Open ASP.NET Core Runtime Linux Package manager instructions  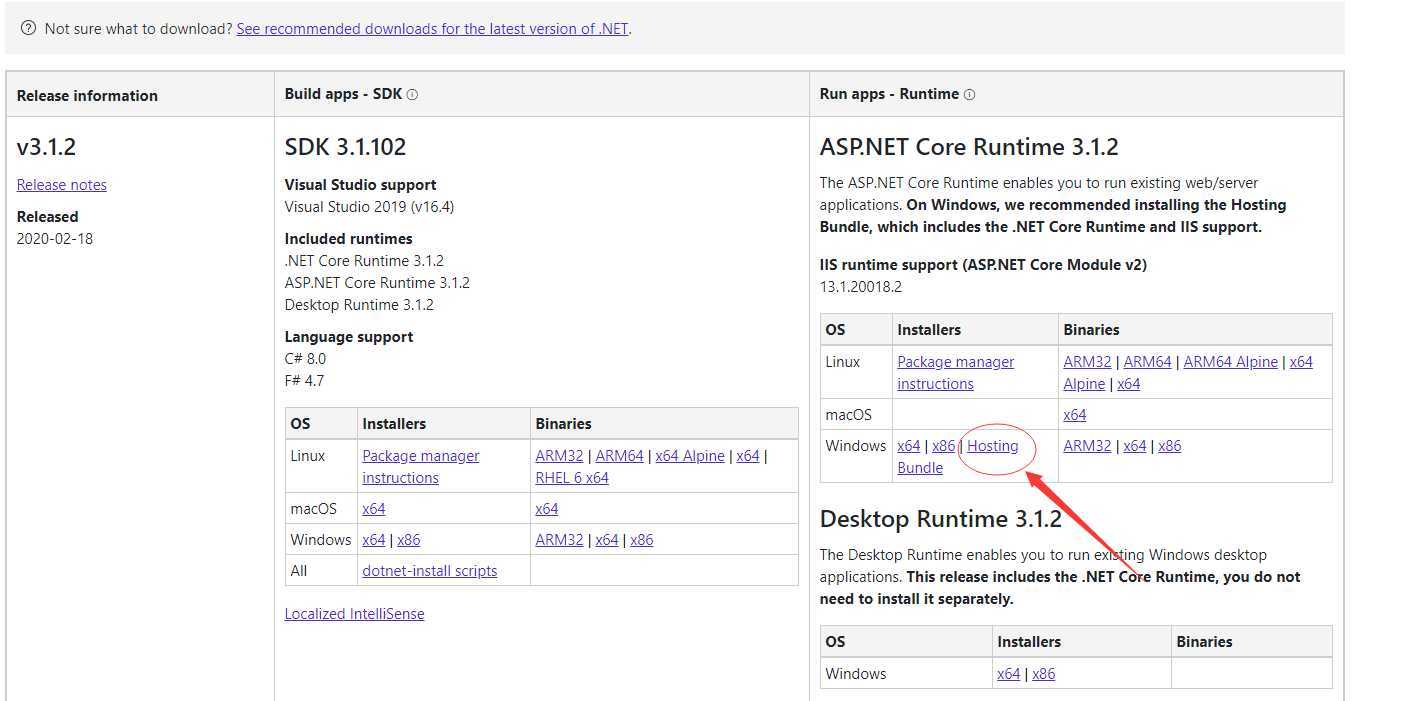click(x=956, y=373)
